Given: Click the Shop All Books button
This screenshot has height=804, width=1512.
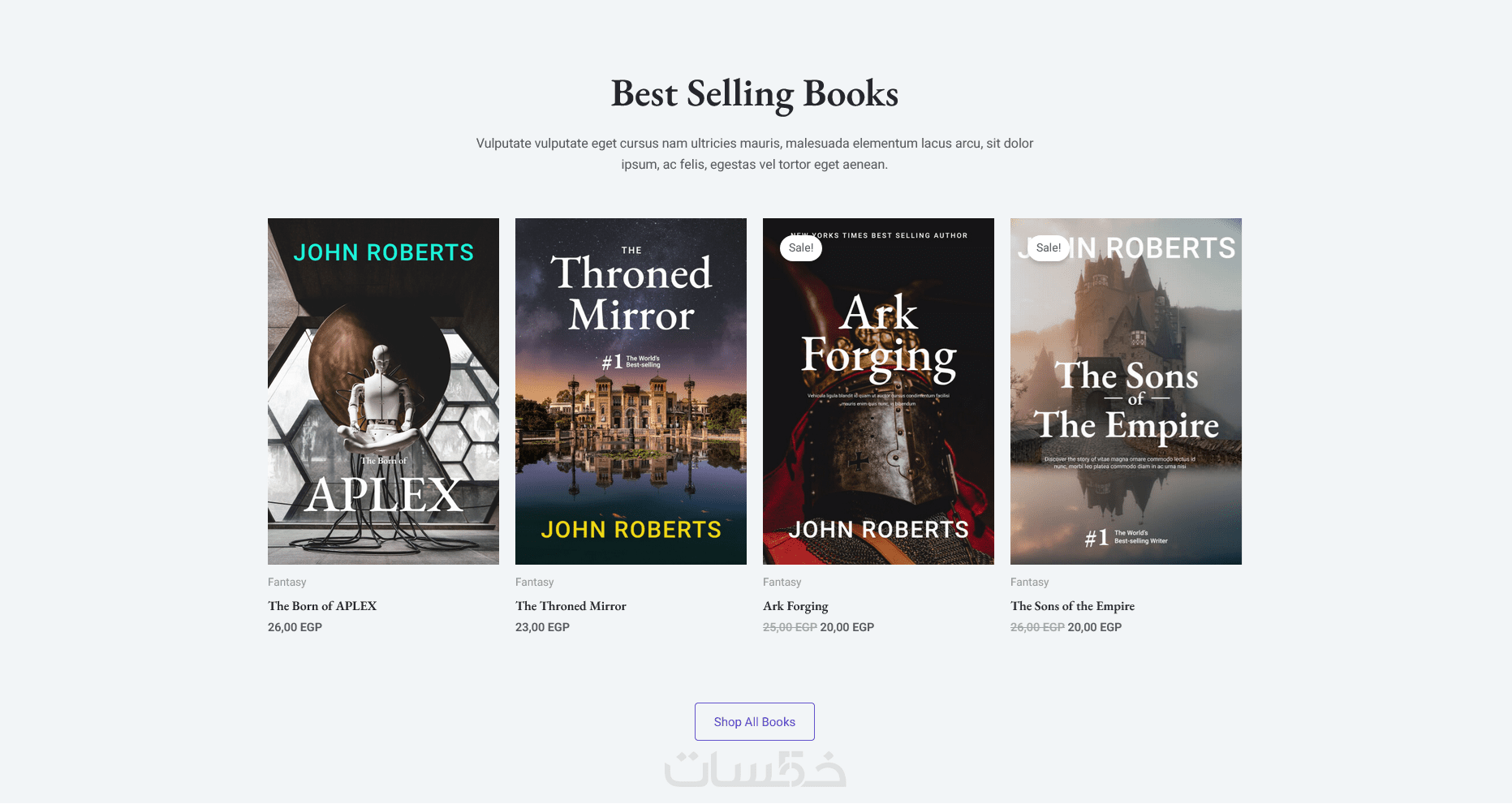Looking at the screenshot, I should (754, 721).
